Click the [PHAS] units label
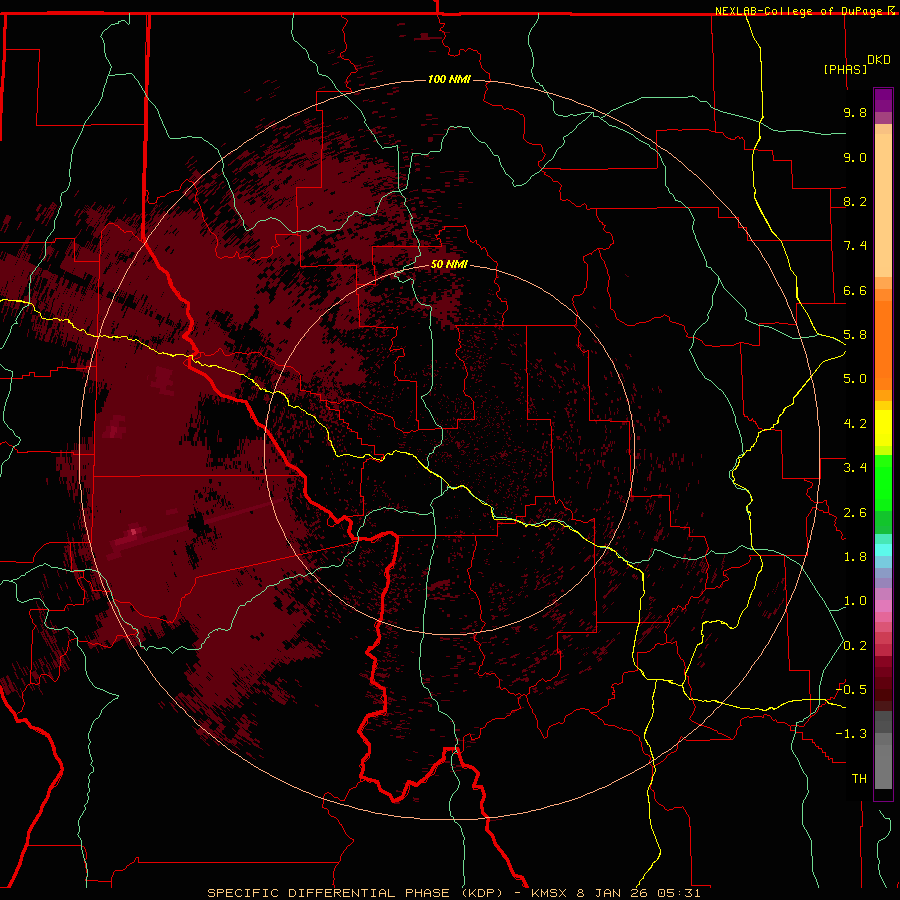The image size is (900, 900). pos(845,69)
